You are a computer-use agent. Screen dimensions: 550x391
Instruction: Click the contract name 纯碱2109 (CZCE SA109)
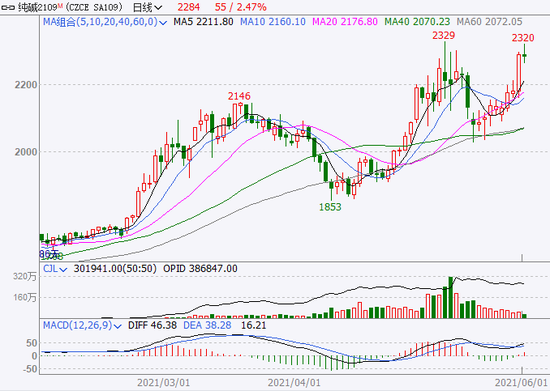[70, 7]
